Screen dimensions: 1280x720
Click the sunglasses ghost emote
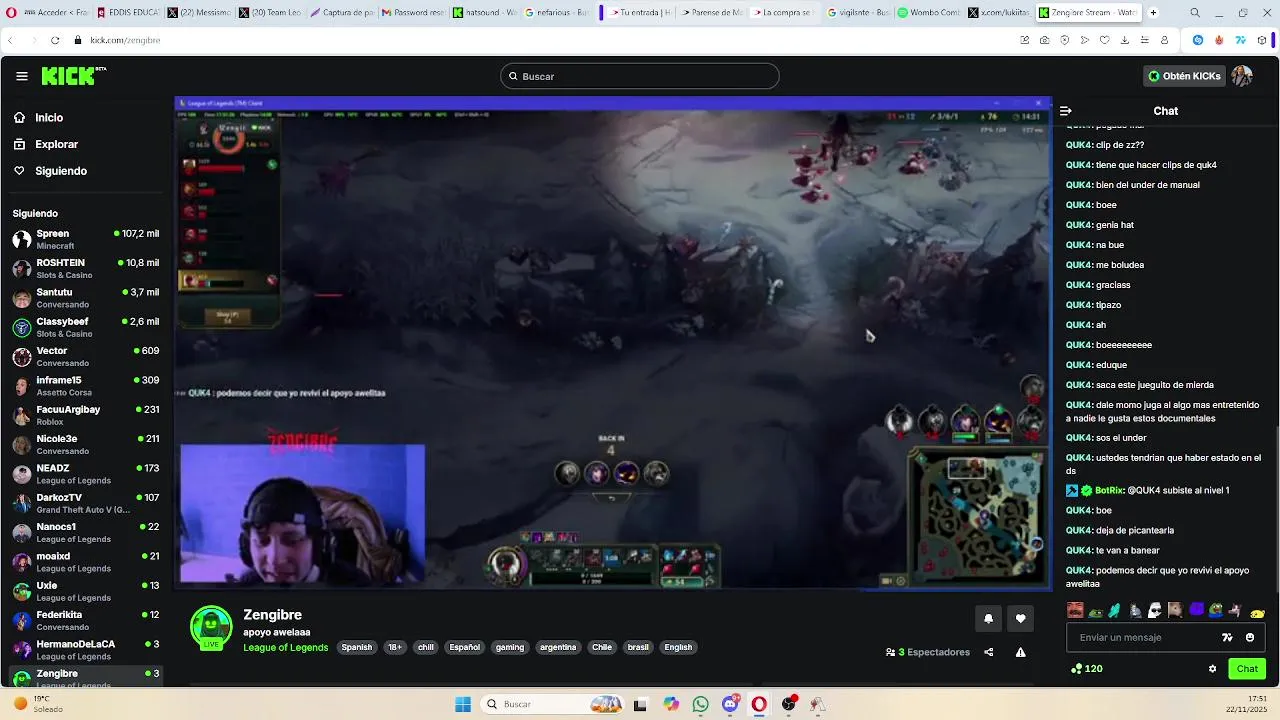[x=1155, y=610]
